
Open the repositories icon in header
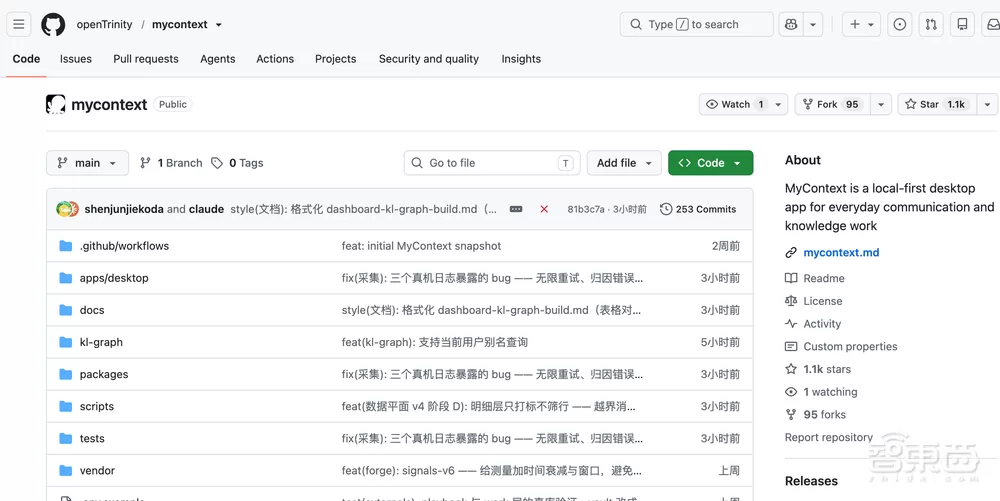click(962, 24)
